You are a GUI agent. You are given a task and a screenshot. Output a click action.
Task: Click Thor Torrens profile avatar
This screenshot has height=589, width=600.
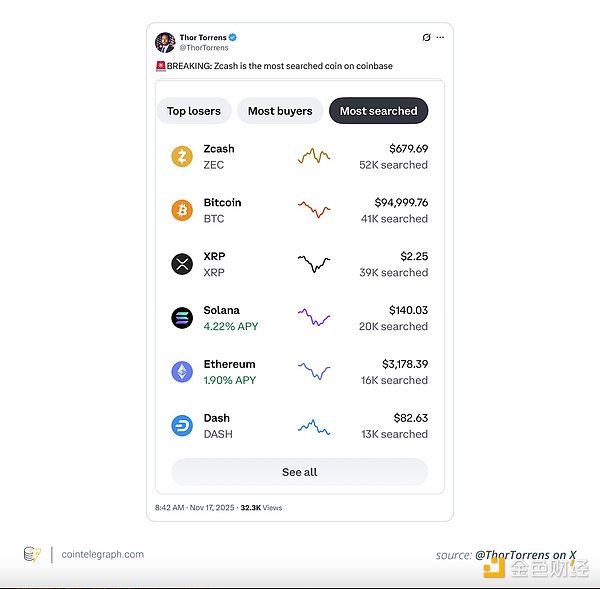[x=165, y=42]
